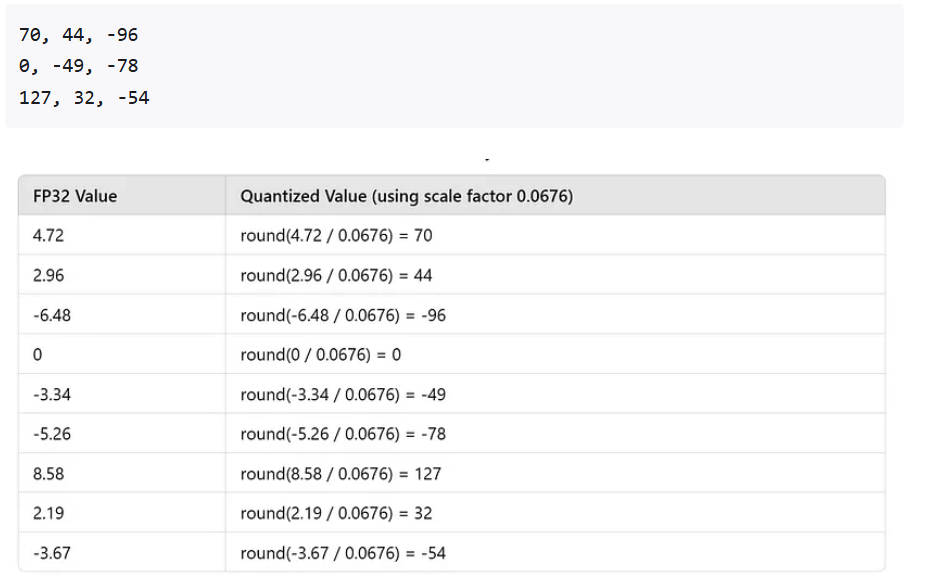
Task: Click the Quantized Value column header
Action: 555,195
